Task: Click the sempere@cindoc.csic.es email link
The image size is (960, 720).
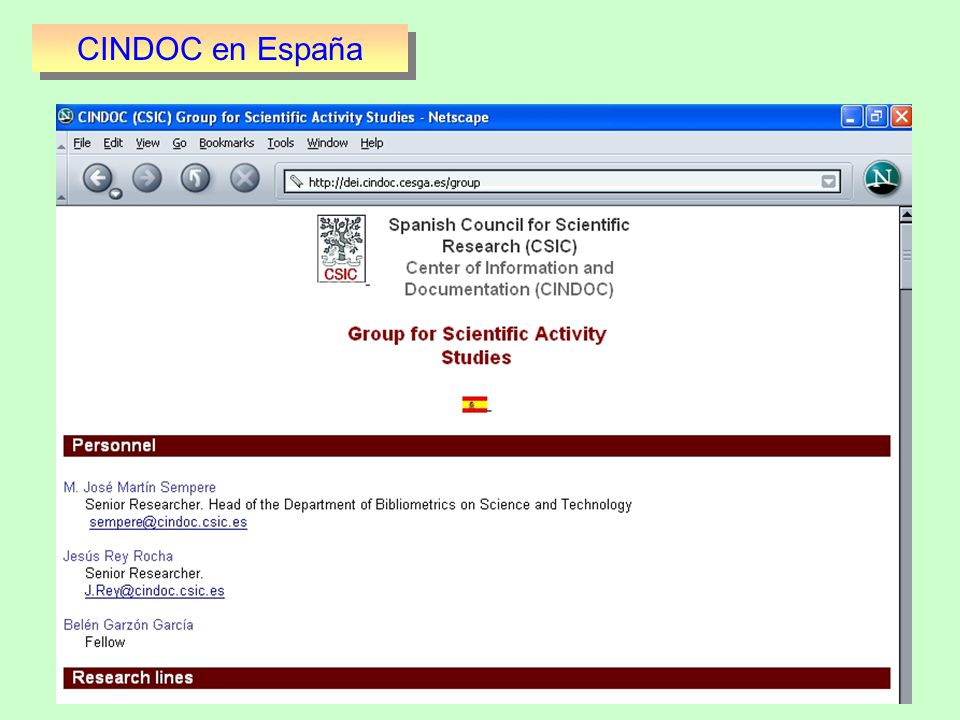Action: pos(168,522)
